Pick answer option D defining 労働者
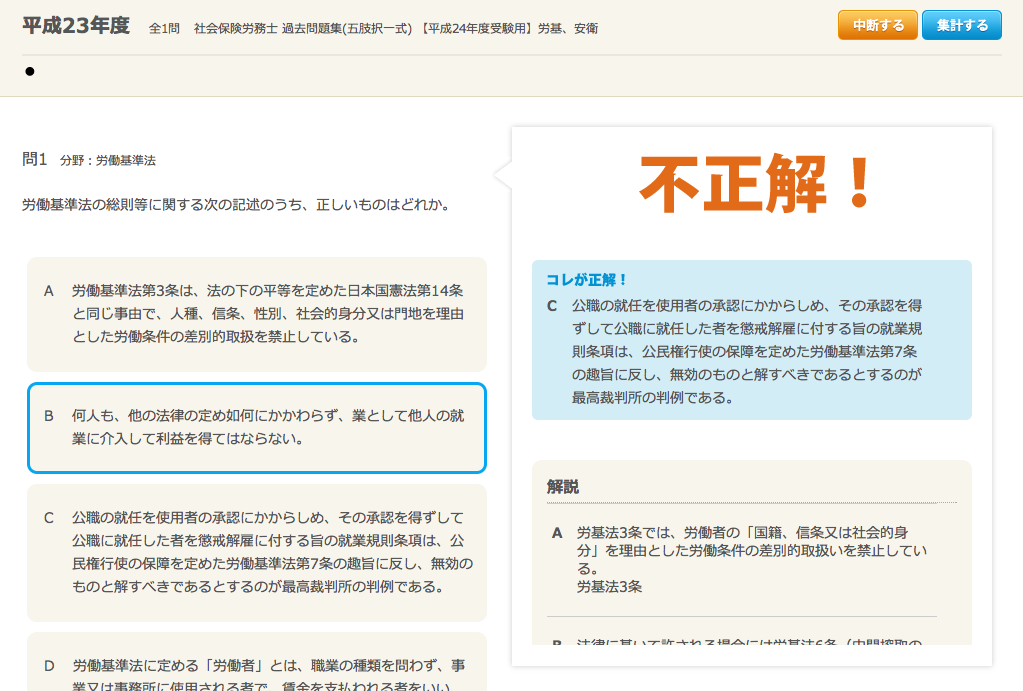The width and height of the screenshot is (1023, 691). [256, 672]
